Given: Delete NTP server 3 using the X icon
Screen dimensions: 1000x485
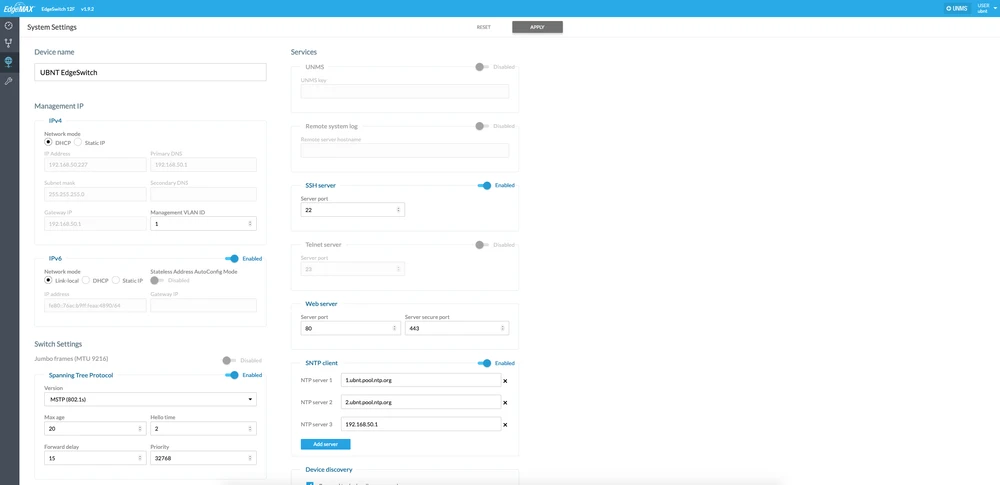Looking at the screenshot, I should point(505,424).
